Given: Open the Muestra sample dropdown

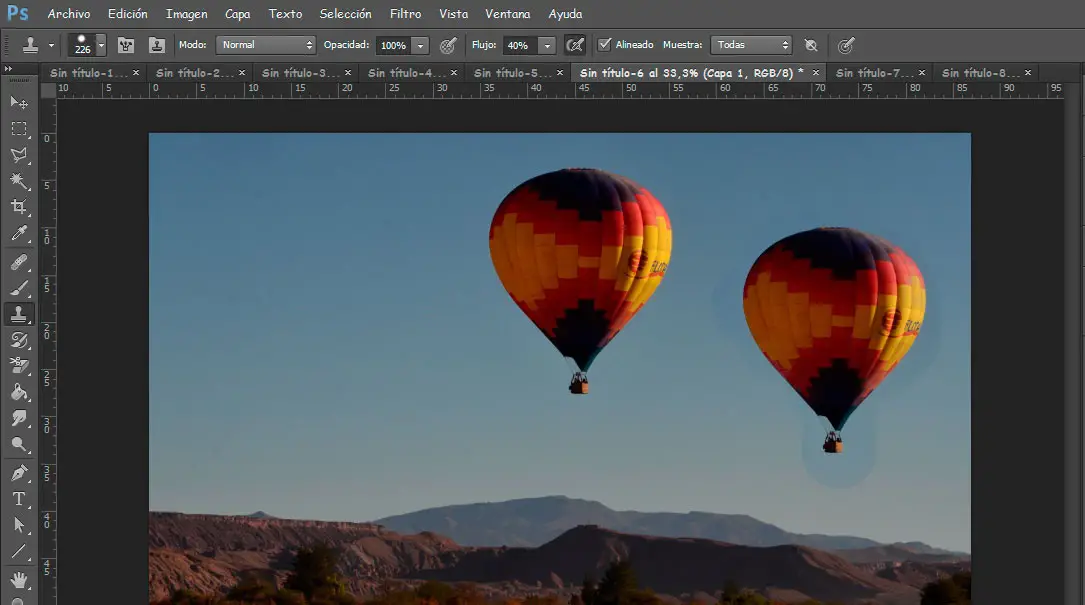Looking at the screenshot, I should (x=750, y=45).
